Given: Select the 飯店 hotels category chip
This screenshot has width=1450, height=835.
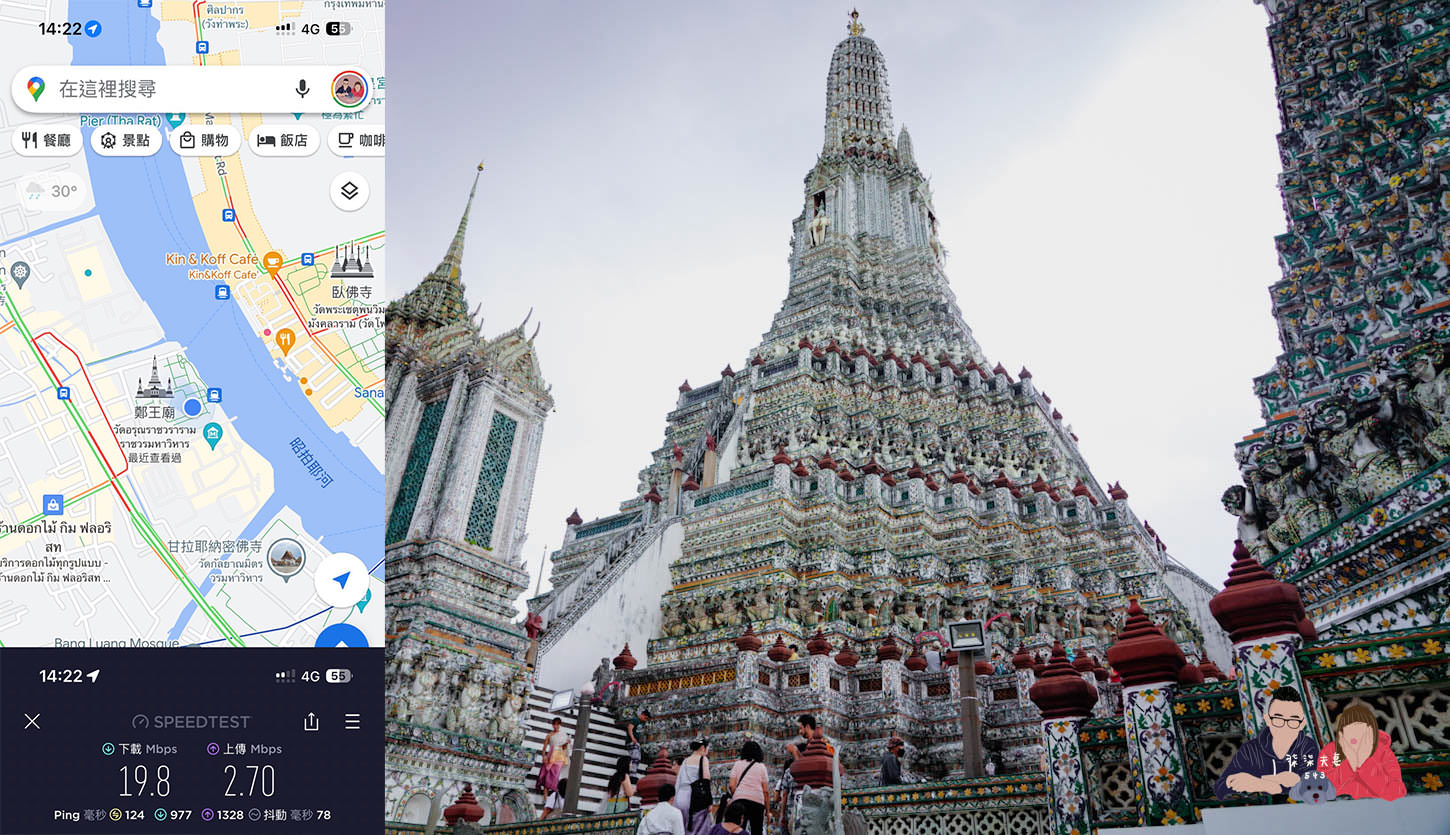Looking at the screenshot, I should pos(283,140).
